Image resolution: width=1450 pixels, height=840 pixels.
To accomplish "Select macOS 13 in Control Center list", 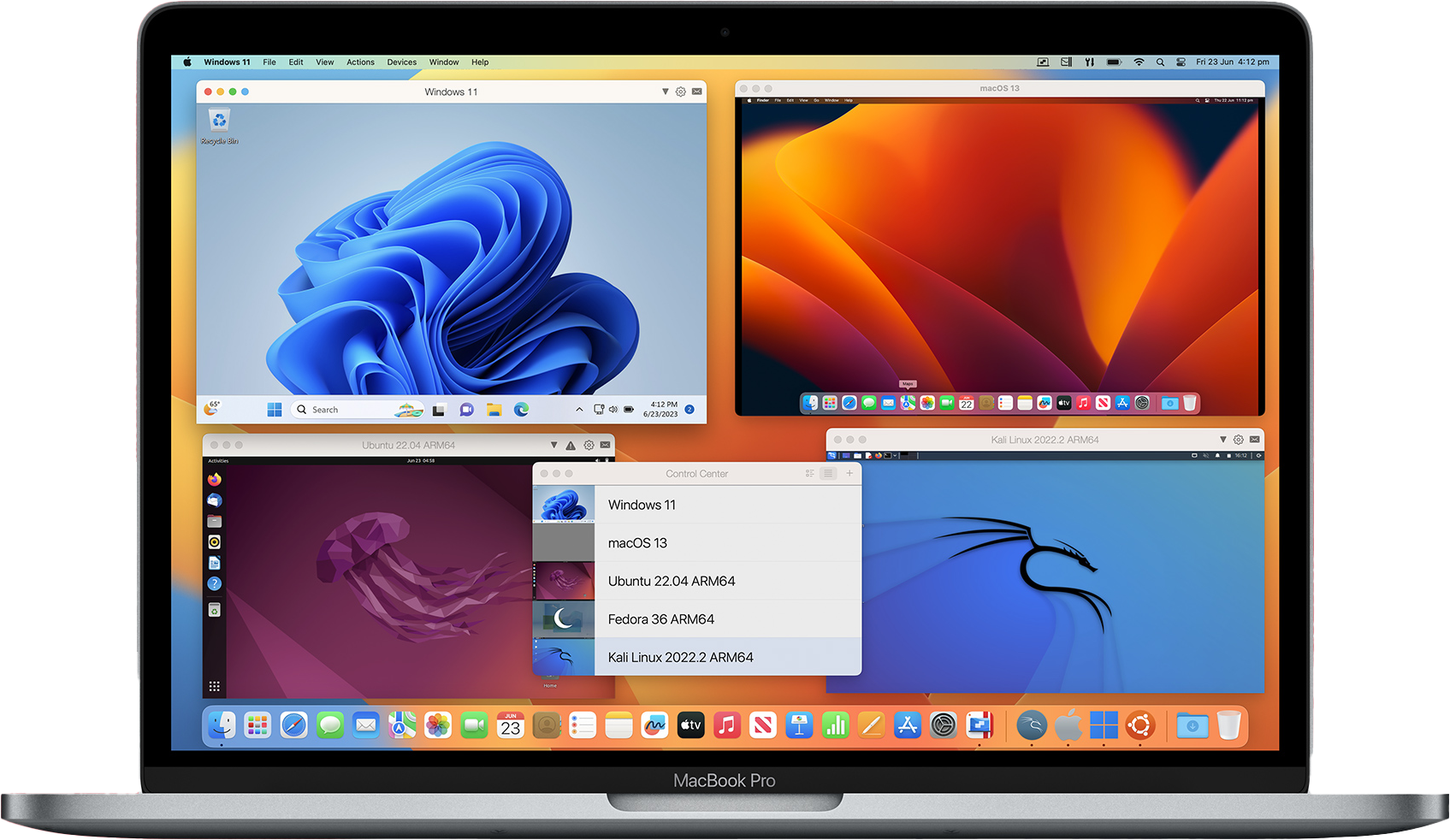I will pos(697,542).
